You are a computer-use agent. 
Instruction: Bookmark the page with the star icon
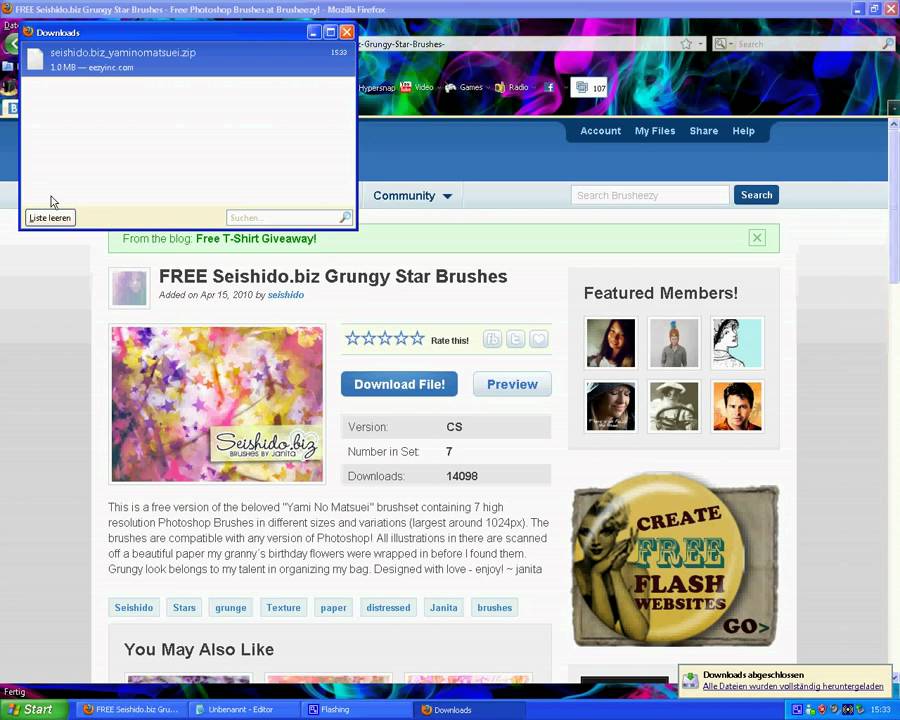coord(686,44)
